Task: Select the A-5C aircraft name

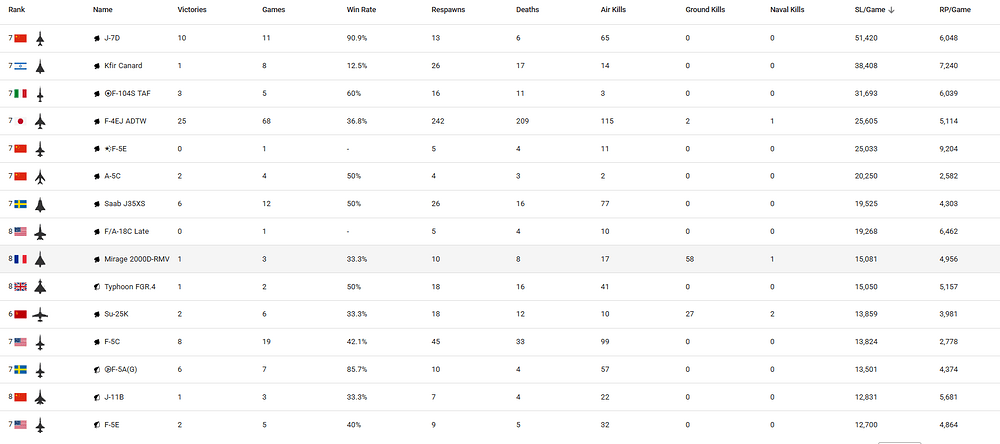Action: click(115, 176)
